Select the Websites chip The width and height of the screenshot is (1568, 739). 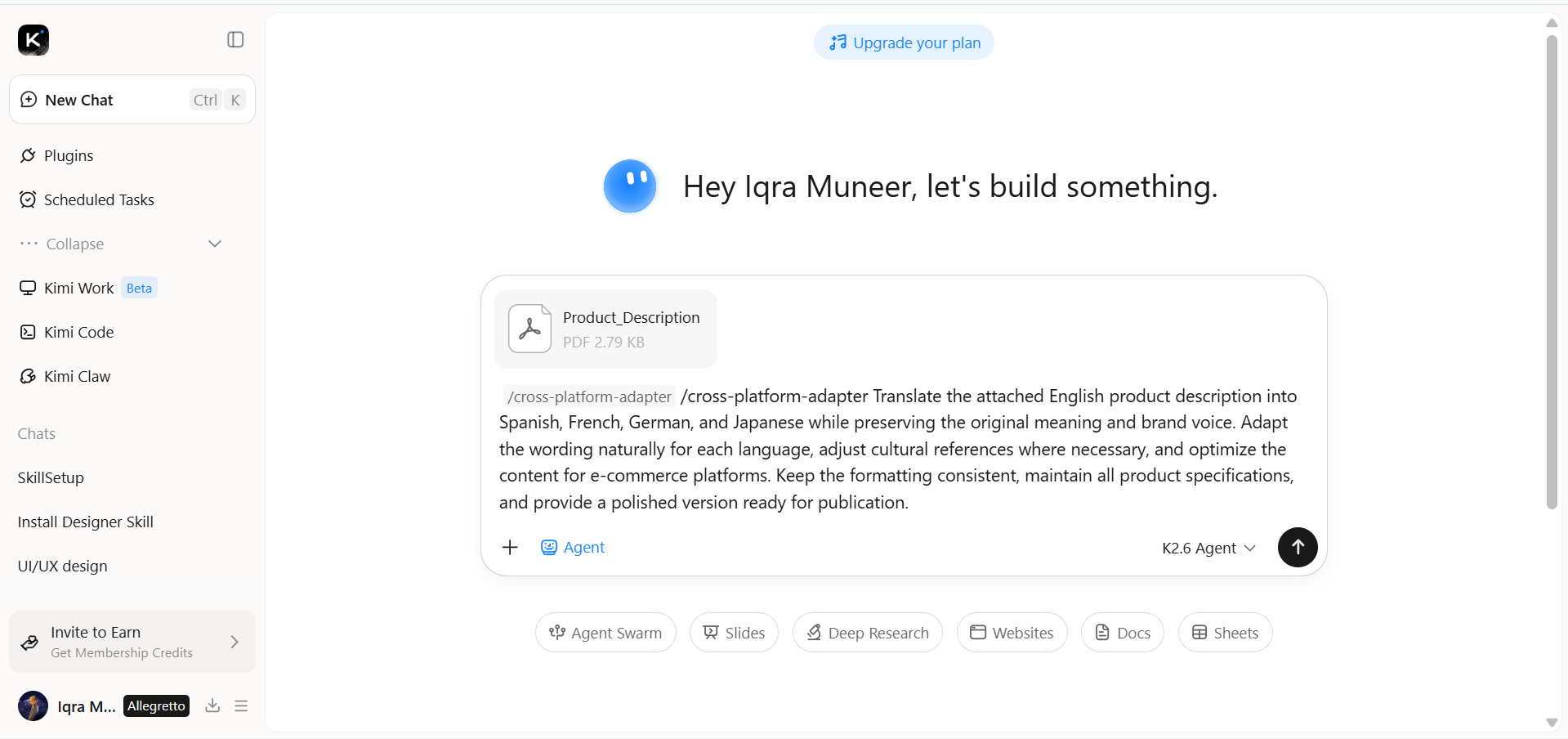coord(1012,633)
